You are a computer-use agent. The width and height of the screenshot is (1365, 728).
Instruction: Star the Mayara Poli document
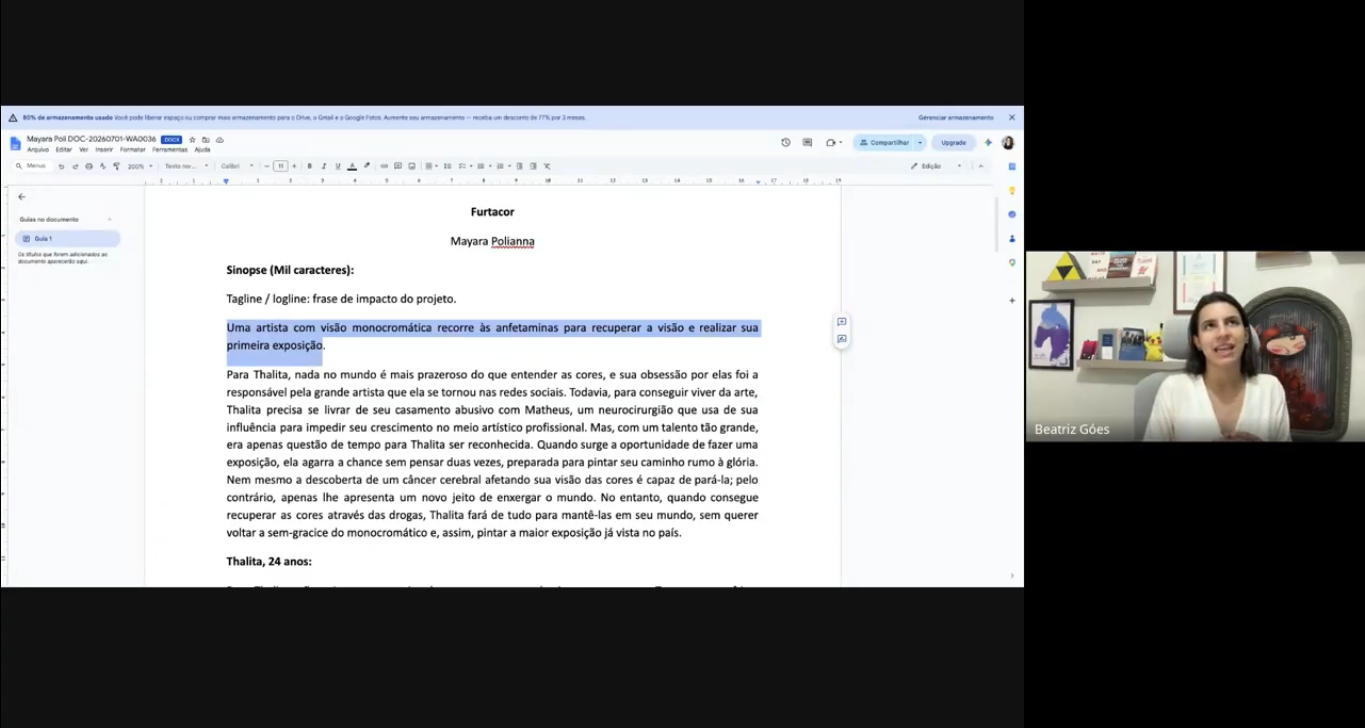pyautogui.click(x=192, y=139)
